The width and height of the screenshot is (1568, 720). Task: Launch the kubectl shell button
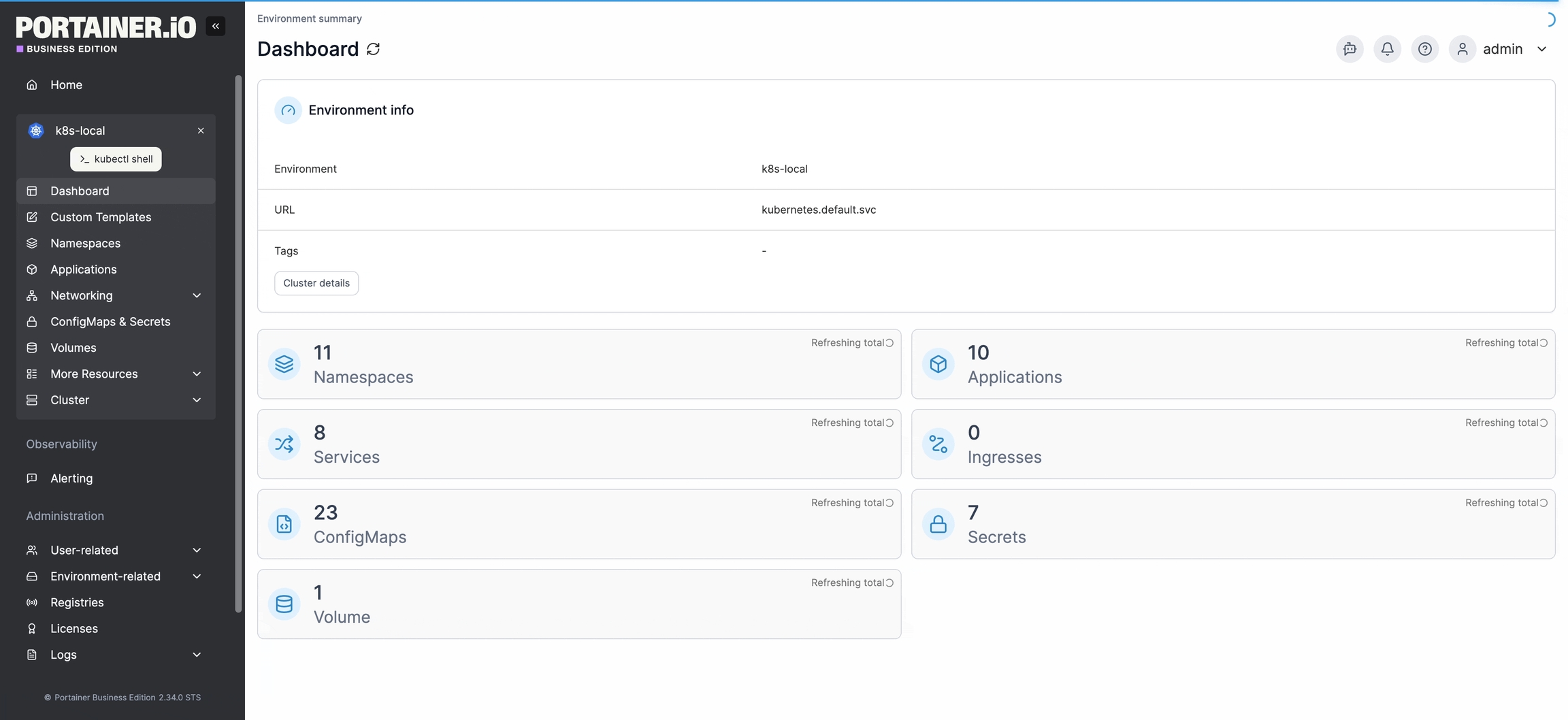[x=116, y=159]
